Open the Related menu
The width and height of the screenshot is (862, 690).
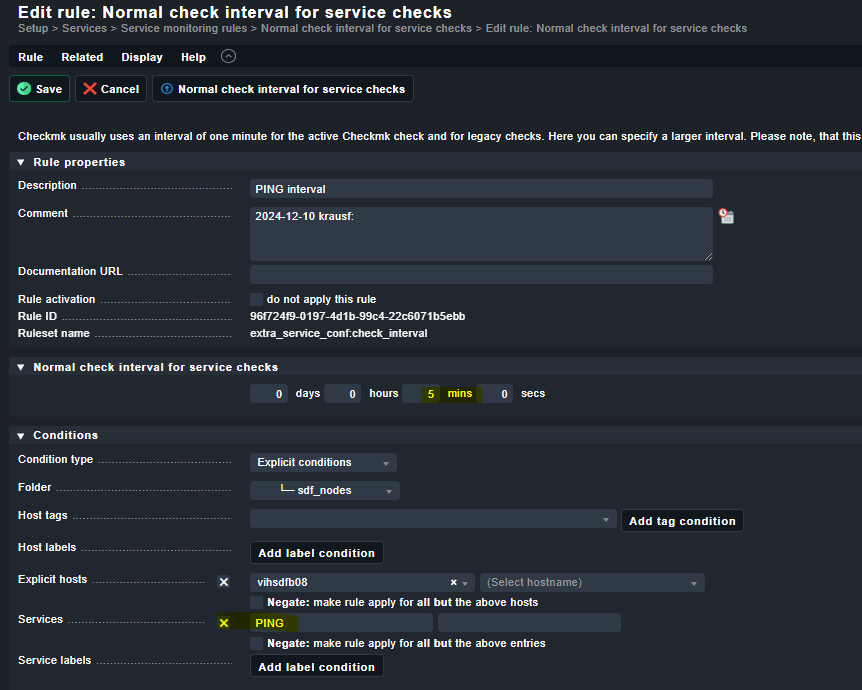coord(82,57)
